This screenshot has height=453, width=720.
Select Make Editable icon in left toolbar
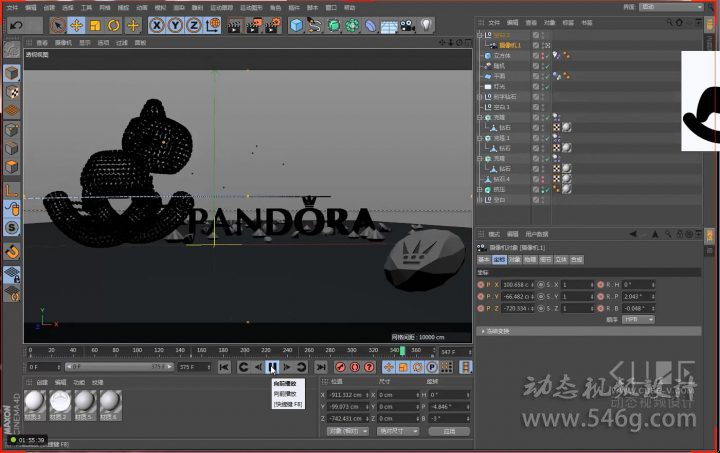pyautogui.click(x=12, y=50)
